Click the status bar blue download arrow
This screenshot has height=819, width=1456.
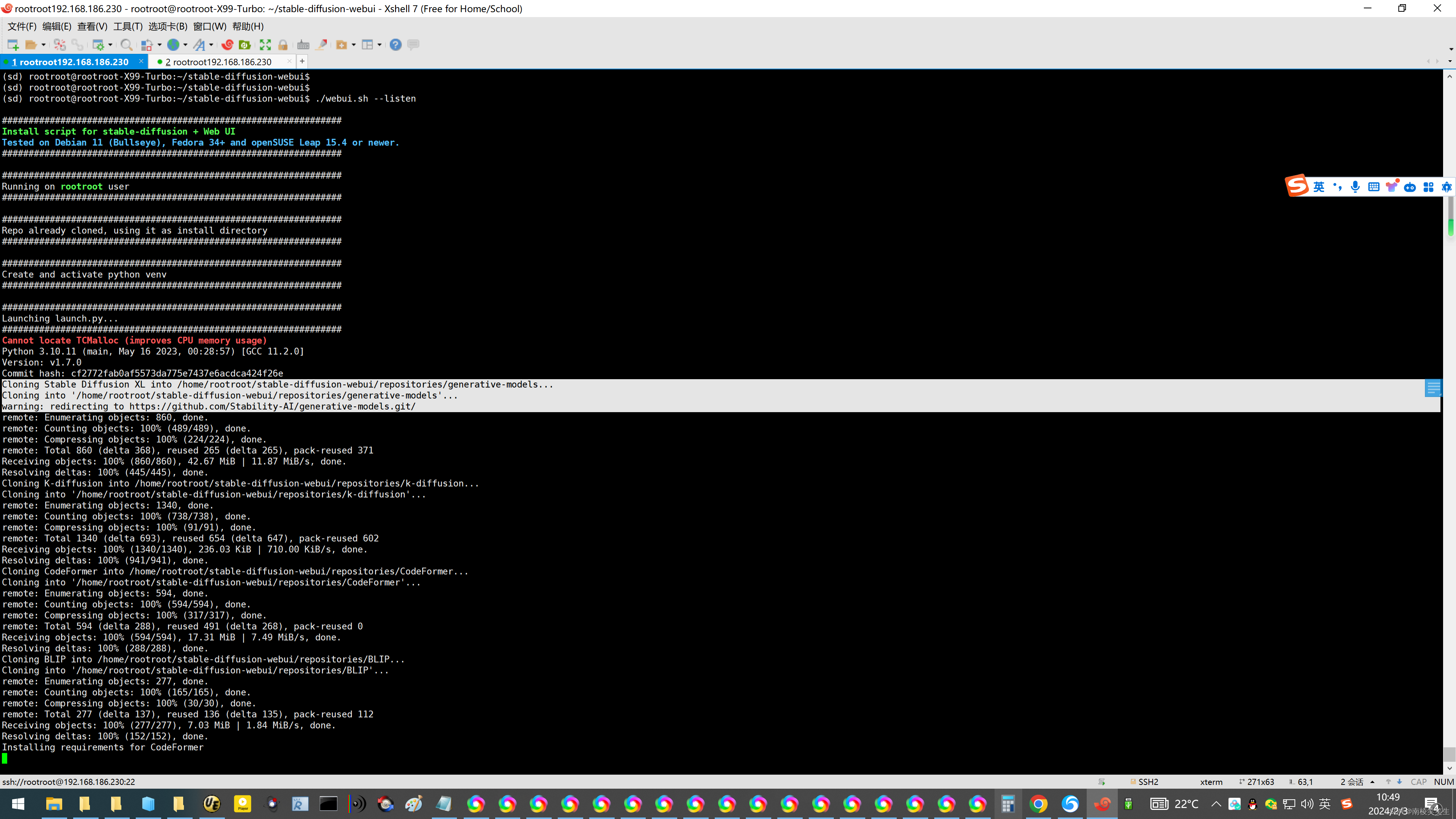[1400, 782]
